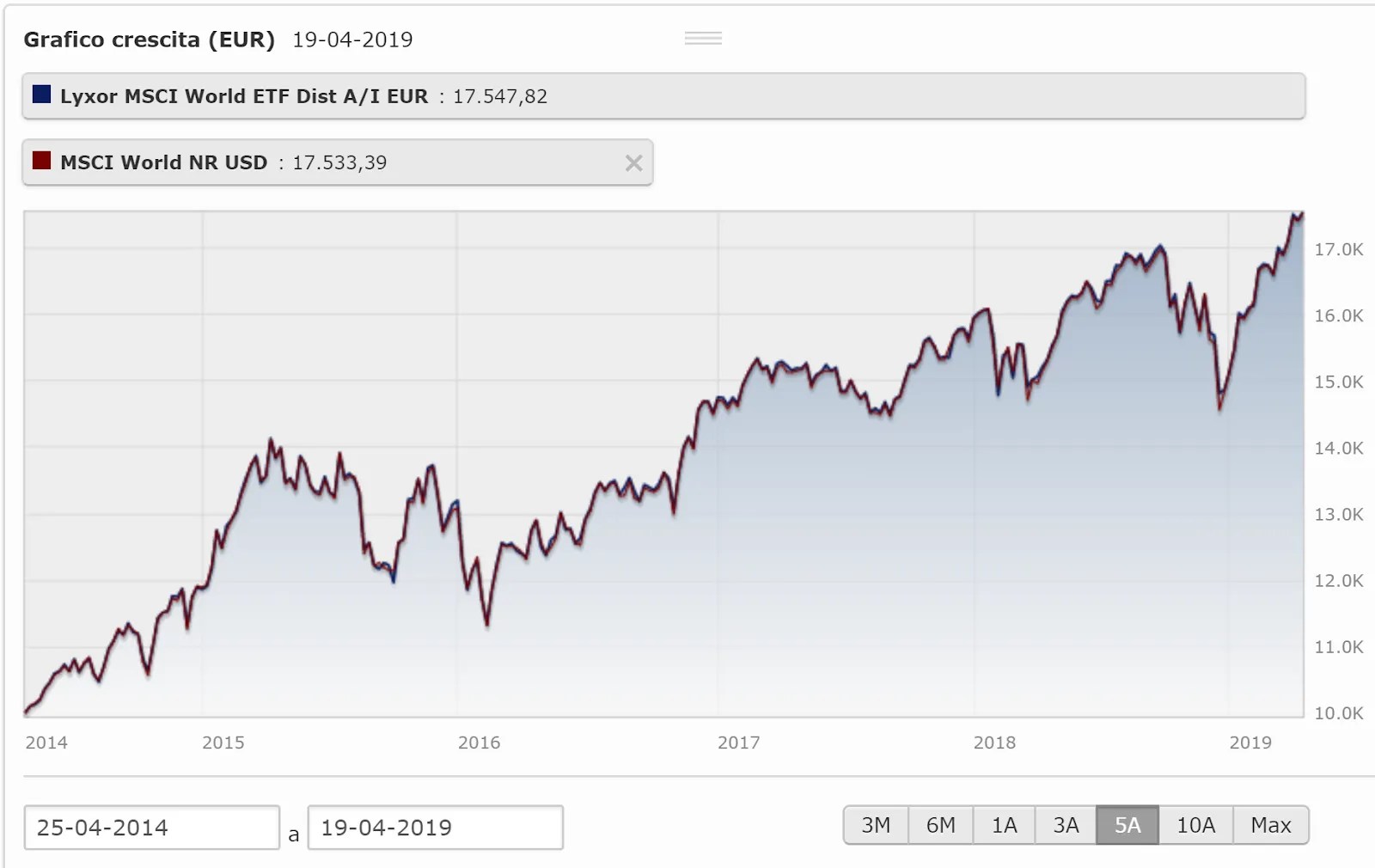Click the 17.0K value axis label
The width and height of the screenshot is (1375, 868).
1339,249
